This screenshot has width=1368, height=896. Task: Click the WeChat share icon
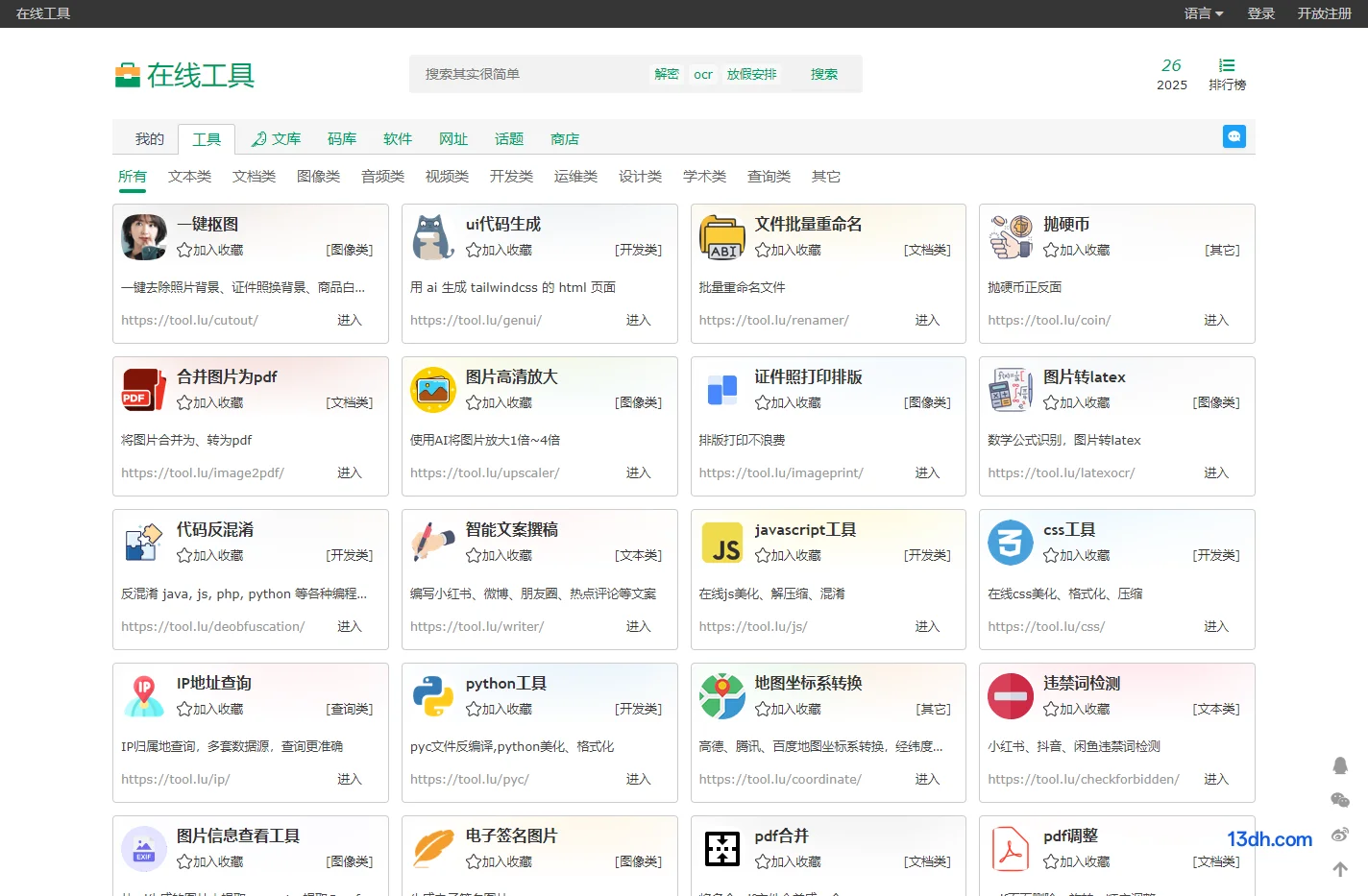click(x=1340, y=800)
